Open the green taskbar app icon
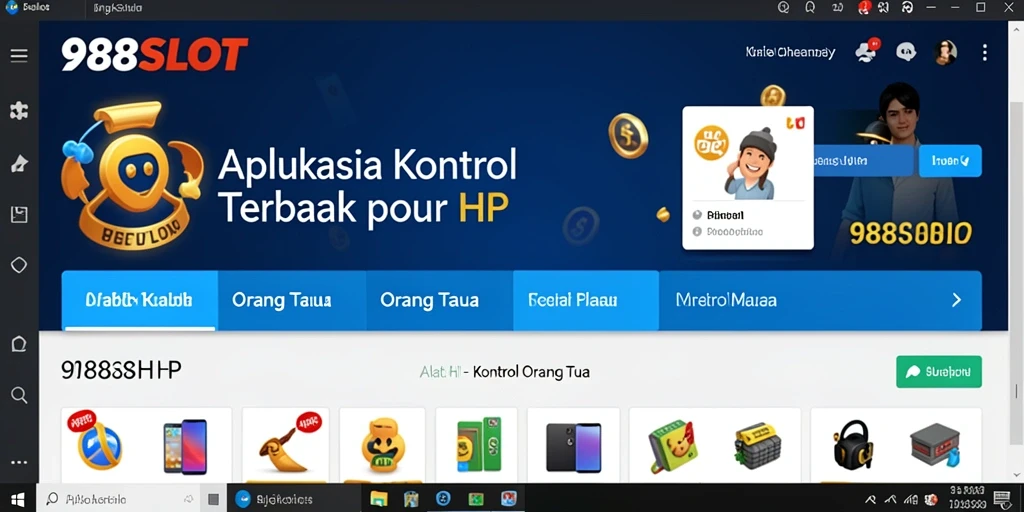Screen dimensions: 1024x512 click(476, 499)
